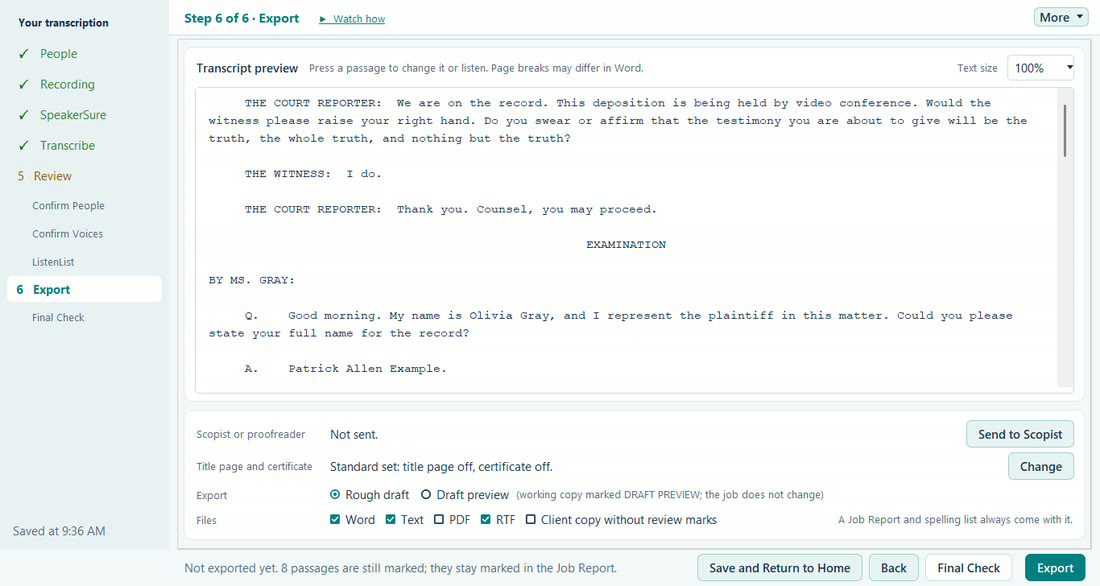Click opening passage 'We are on the record'
Image resolution: width=1100 pixels, height=586 pixels.
click(617, 121)
